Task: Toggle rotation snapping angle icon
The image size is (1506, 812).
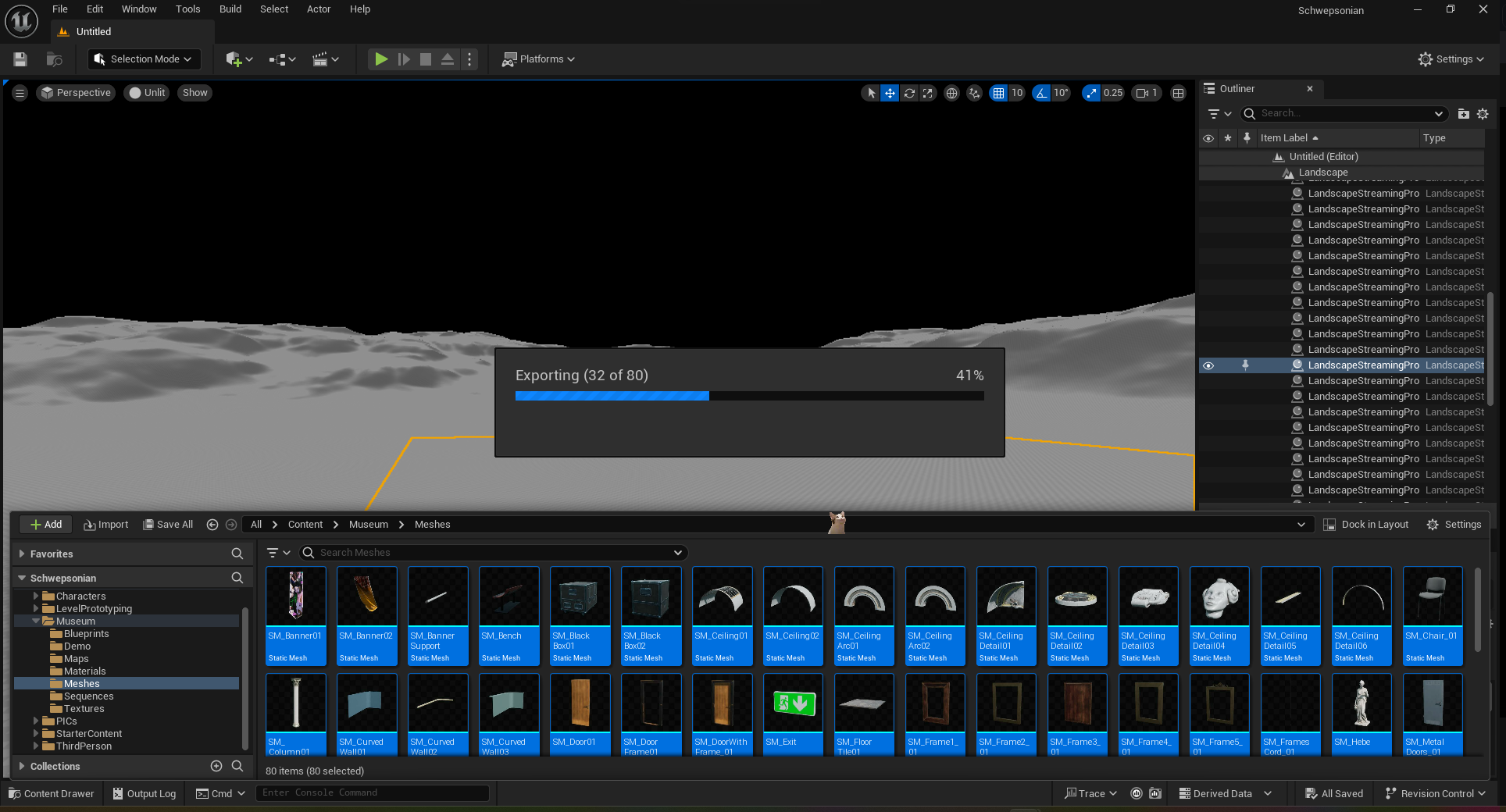Action: 1041,93
